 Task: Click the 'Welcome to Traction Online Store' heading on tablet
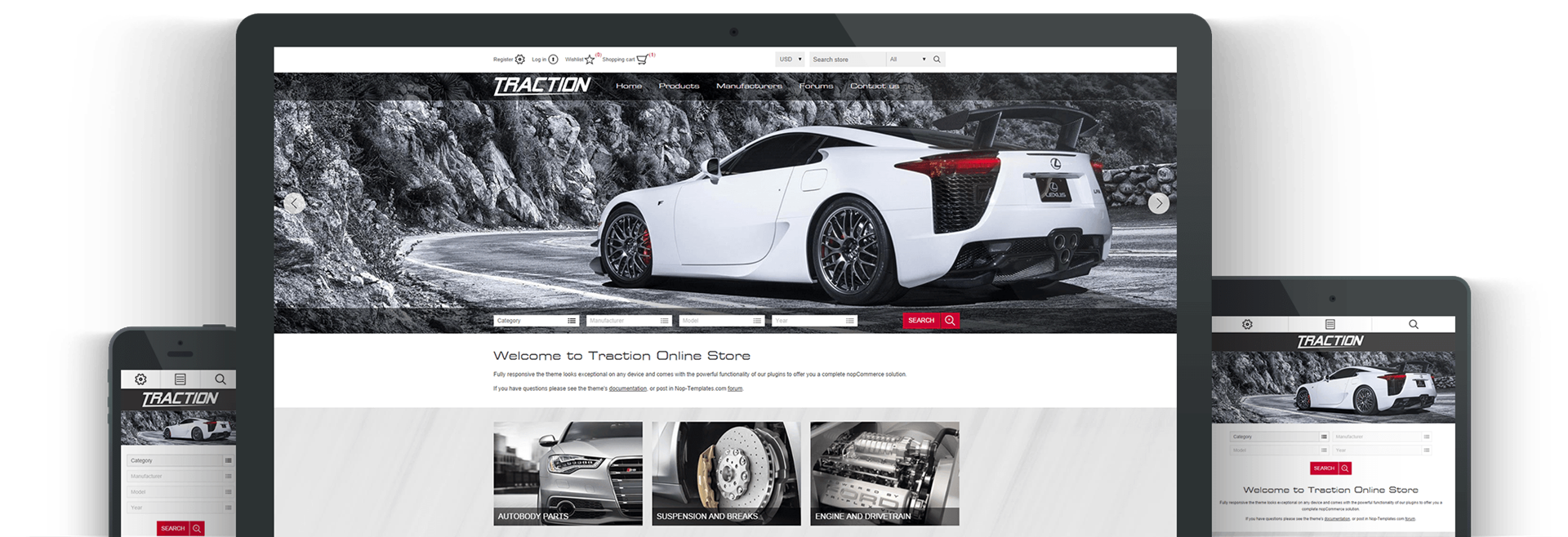click(1330, 490)
